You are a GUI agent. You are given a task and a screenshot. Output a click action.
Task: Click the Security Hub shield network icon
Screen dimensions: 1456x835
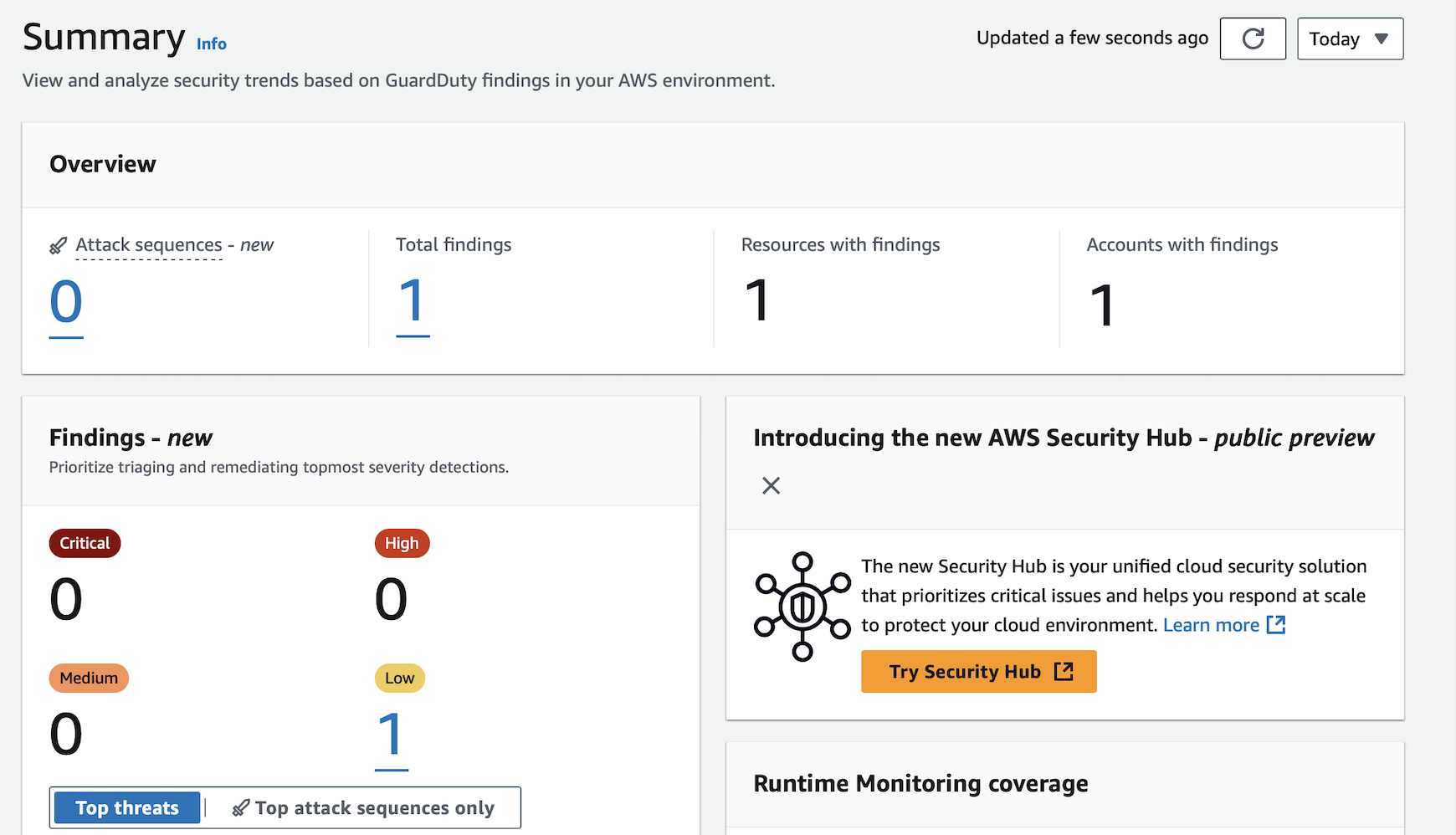pos(802,607)
